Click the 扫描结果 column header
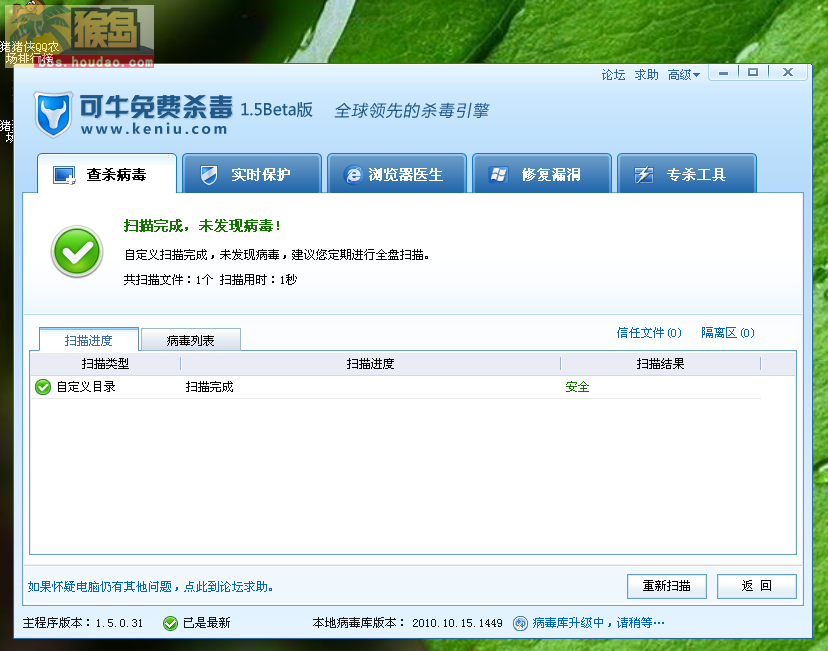Viewport: 828px width, 651px height. [x=661, y=364]
